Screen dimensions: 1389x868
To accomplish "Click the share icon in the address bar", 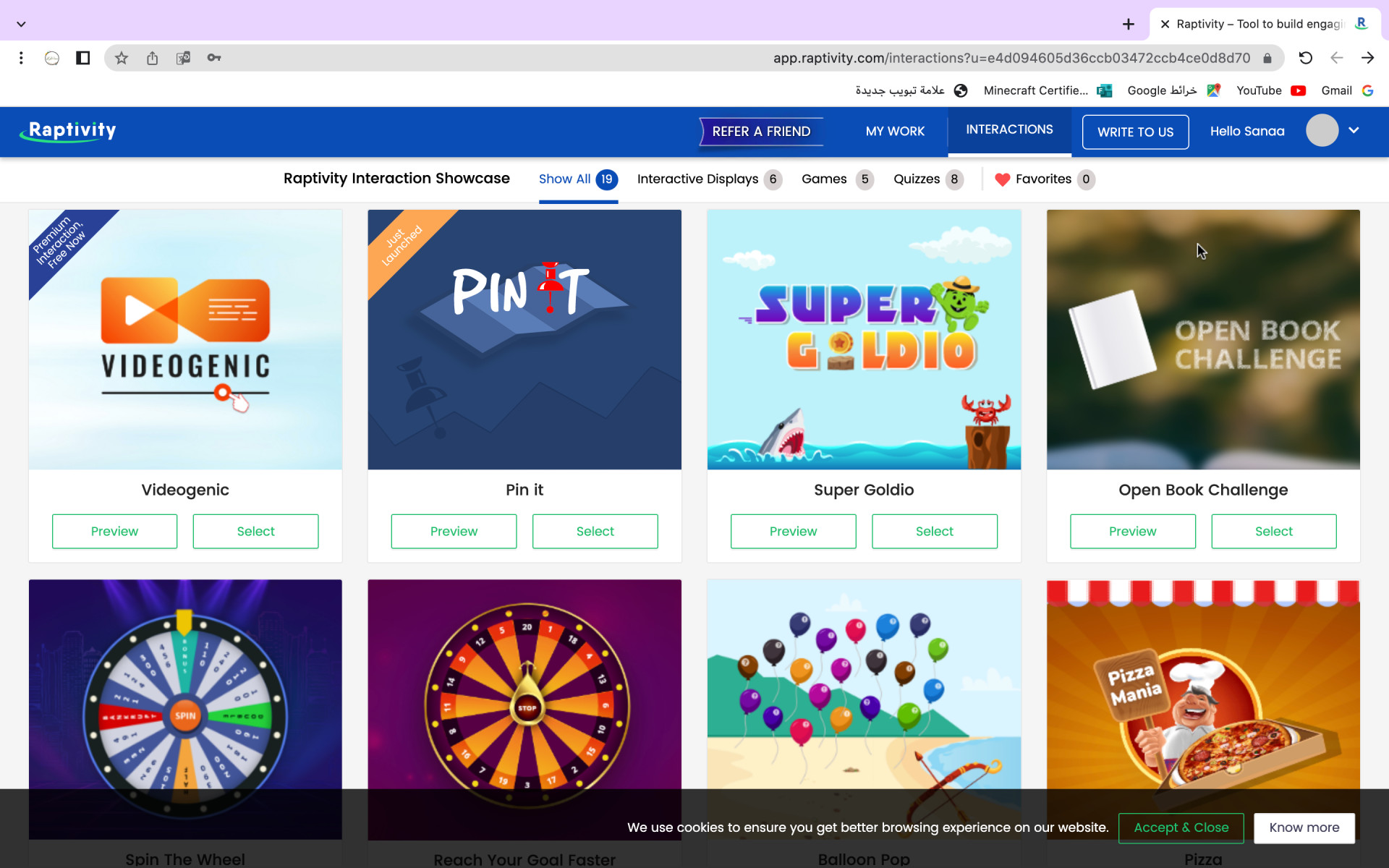I will click(x=152, y=58).
